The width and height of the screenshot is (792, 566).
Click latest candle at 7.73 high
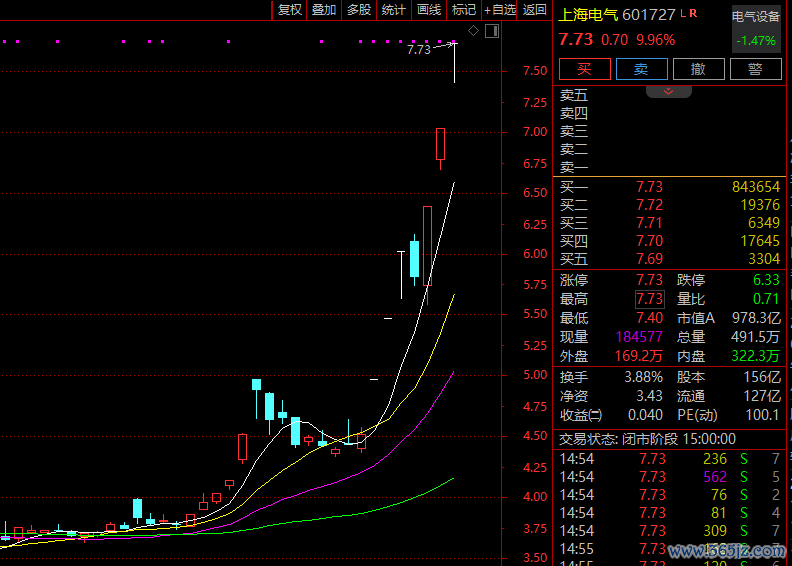coord(455,63)
